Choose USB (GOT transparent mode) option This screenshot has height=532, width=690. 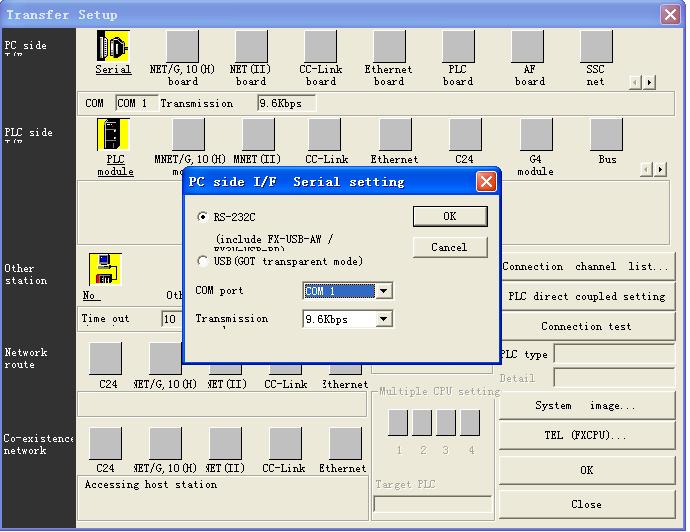(204, 261)
